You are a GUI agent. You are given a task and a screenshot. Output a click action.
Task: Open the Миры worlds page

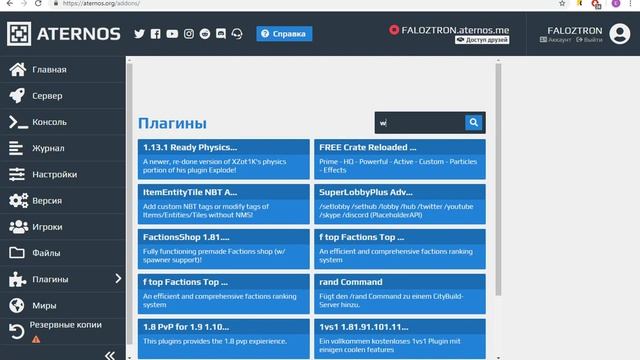[x=63, y=305]
